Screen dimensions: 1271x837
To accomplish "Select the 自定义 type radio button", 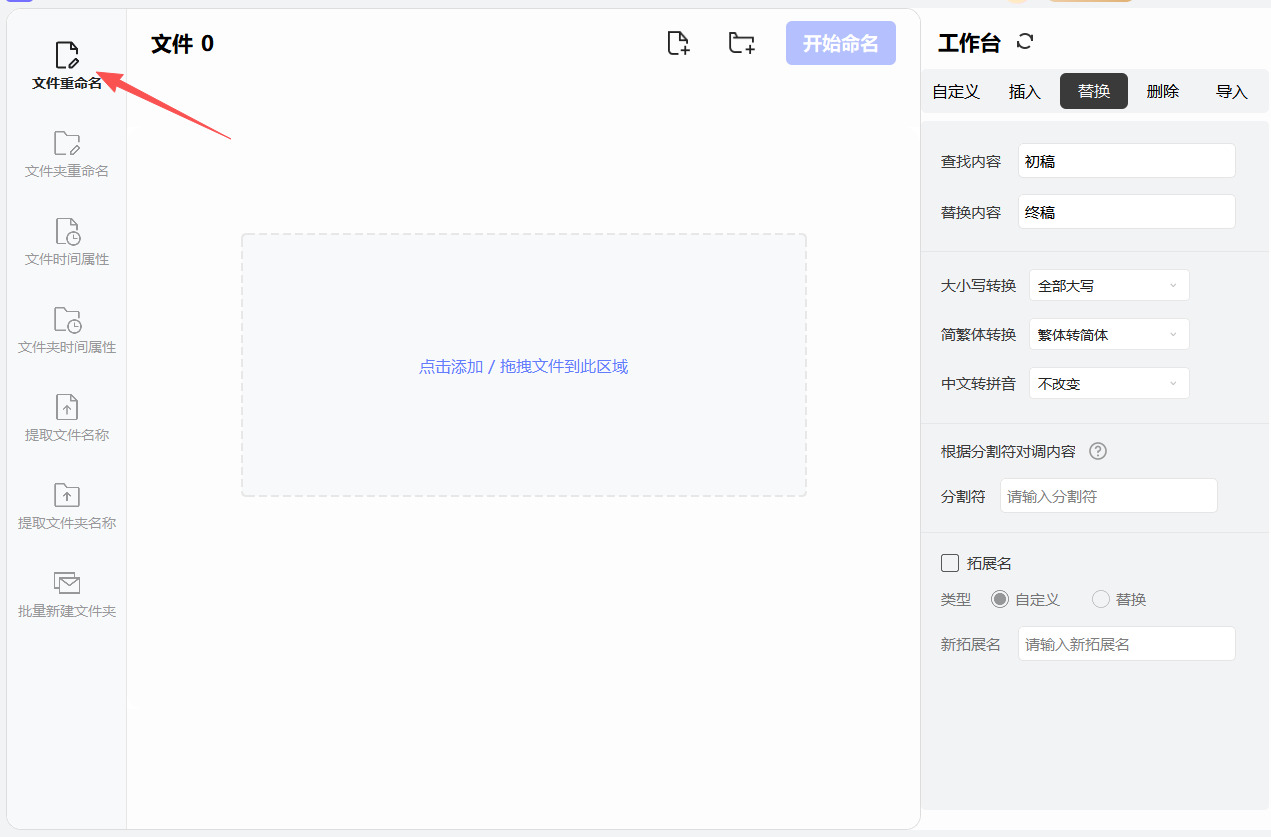I will click(1000, 599).
